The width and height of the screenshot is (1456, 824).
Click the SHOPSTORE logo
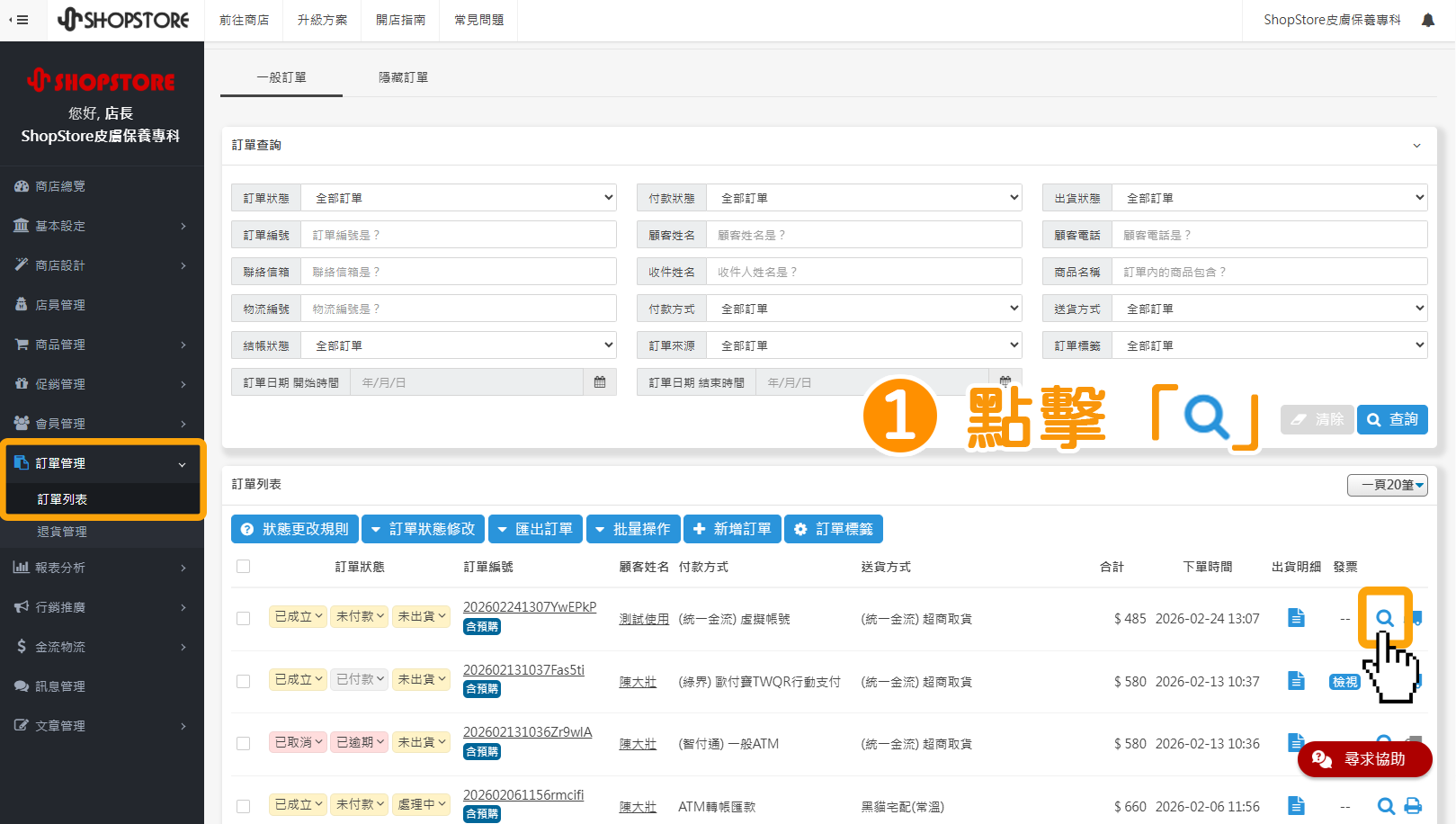[x=124, y=19]
